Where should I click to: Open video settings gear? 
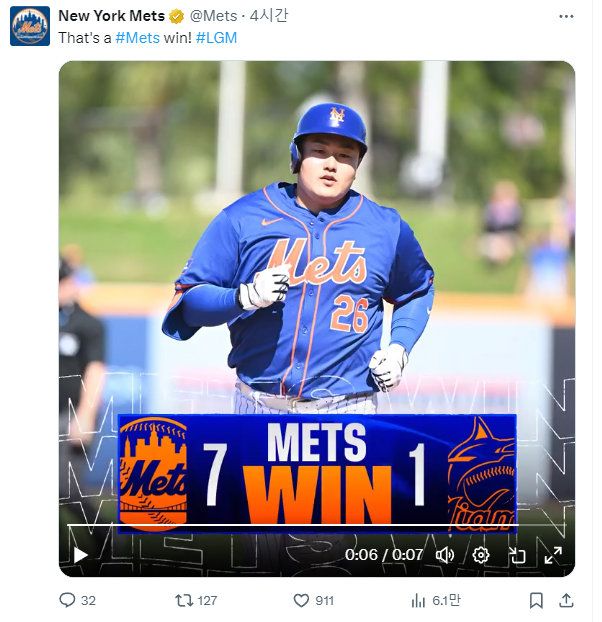[x=481, y=554]
